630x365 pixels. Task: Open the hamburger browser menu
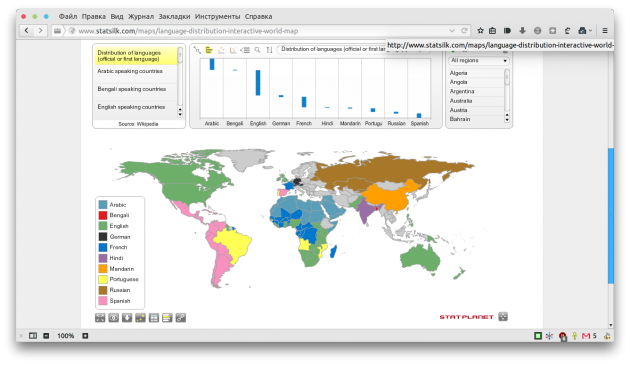click(605, 31)
